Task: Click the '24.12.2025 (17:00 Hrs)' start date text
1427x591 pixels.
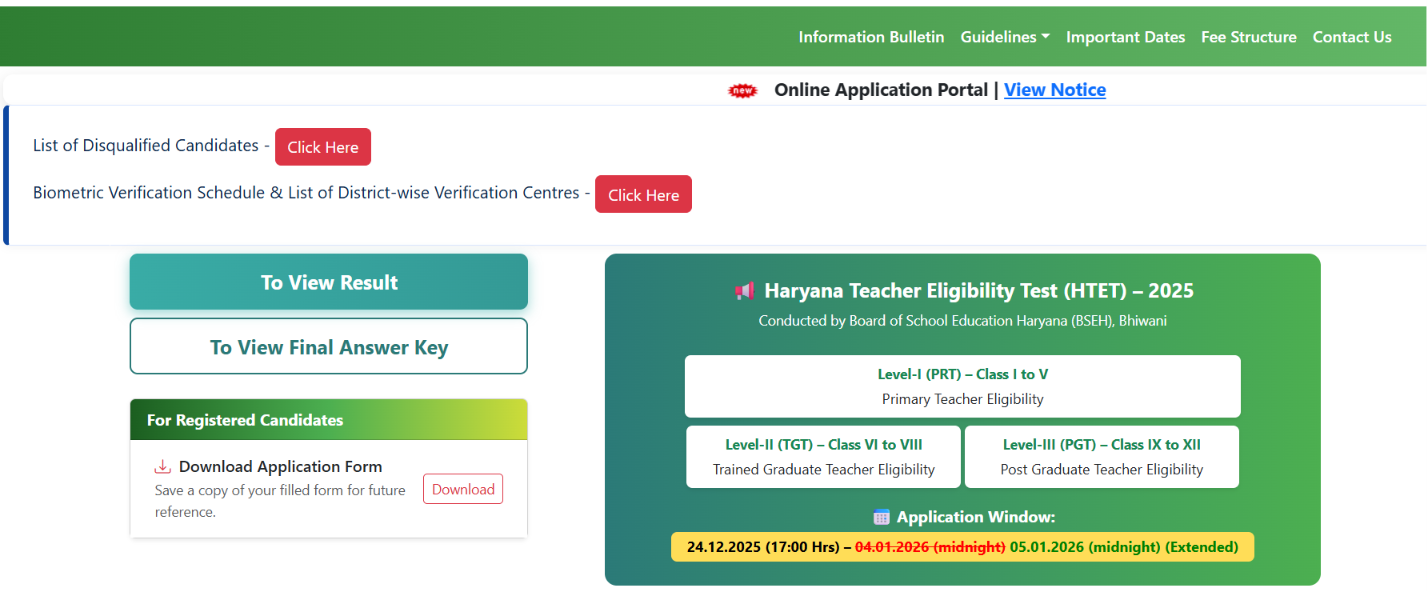Action: 763,547
